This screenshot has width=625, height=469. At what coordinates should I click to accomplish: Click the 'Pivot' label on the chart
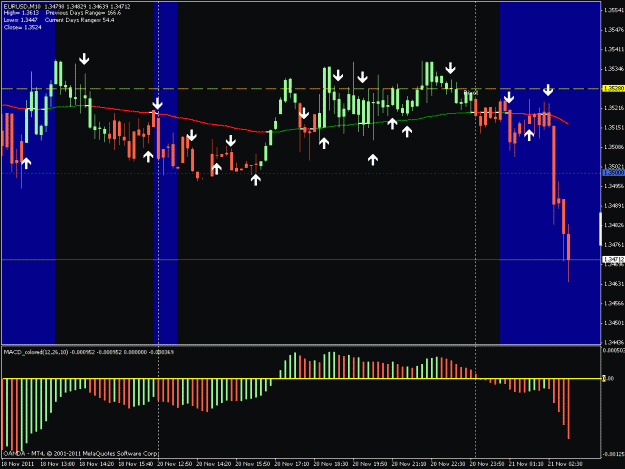(x=471, y=93)
